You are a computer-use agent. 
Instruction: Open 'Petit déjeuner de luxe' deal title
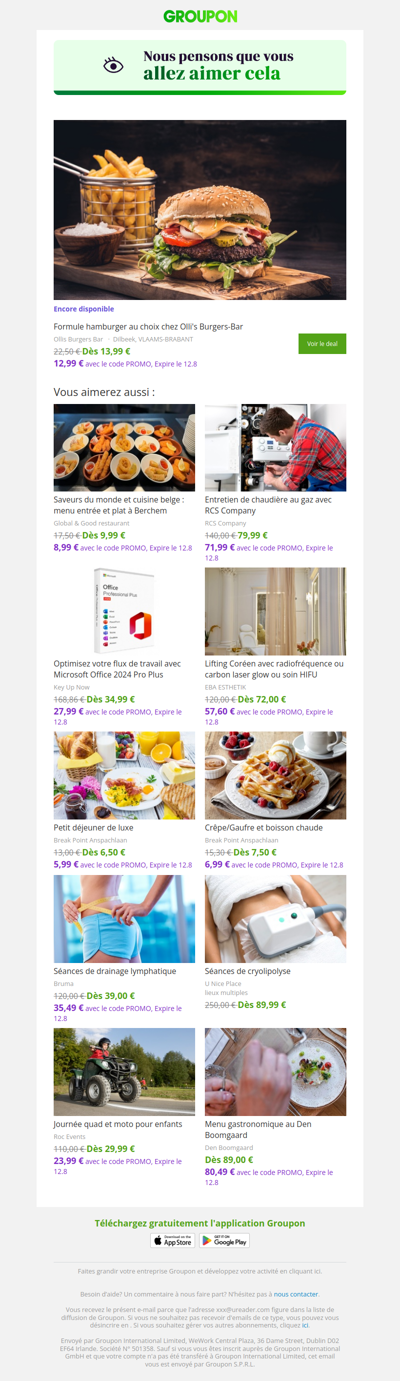pyautogui.click(x=93, y=827)
